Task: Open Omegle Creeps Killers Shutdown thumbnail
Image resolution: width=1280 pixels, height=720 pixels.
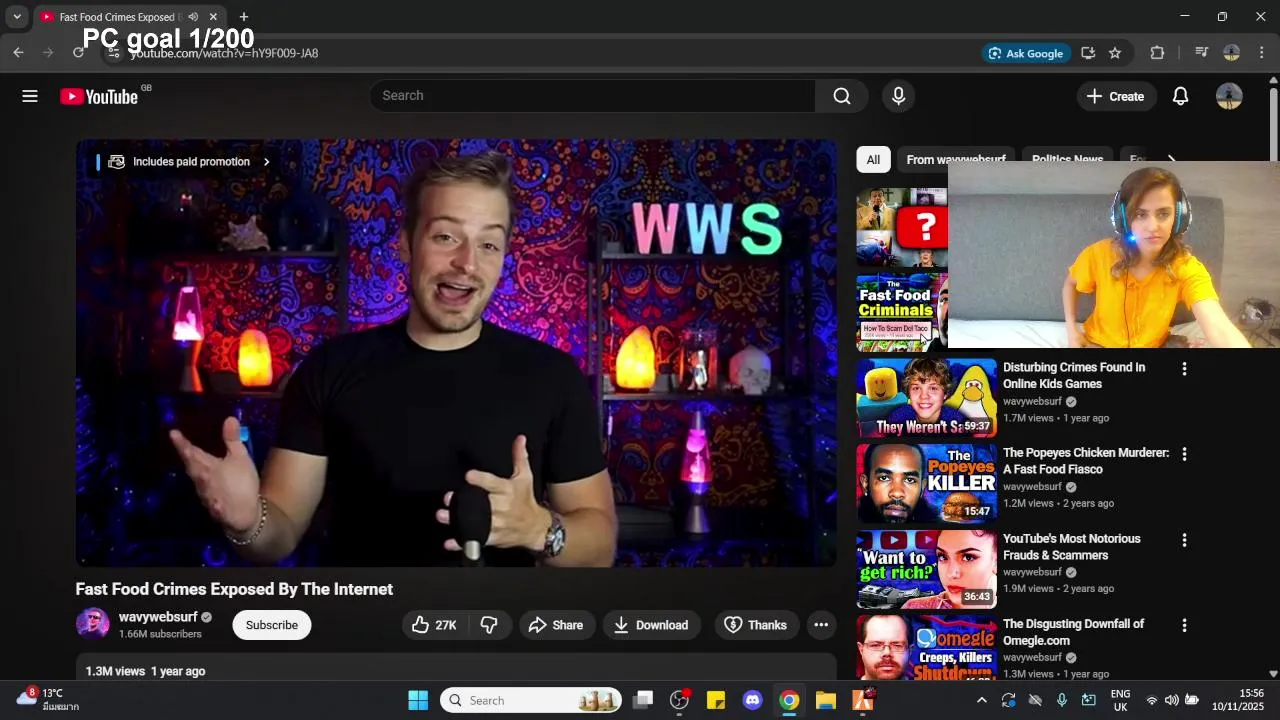Action: click(x=926, y=647)
